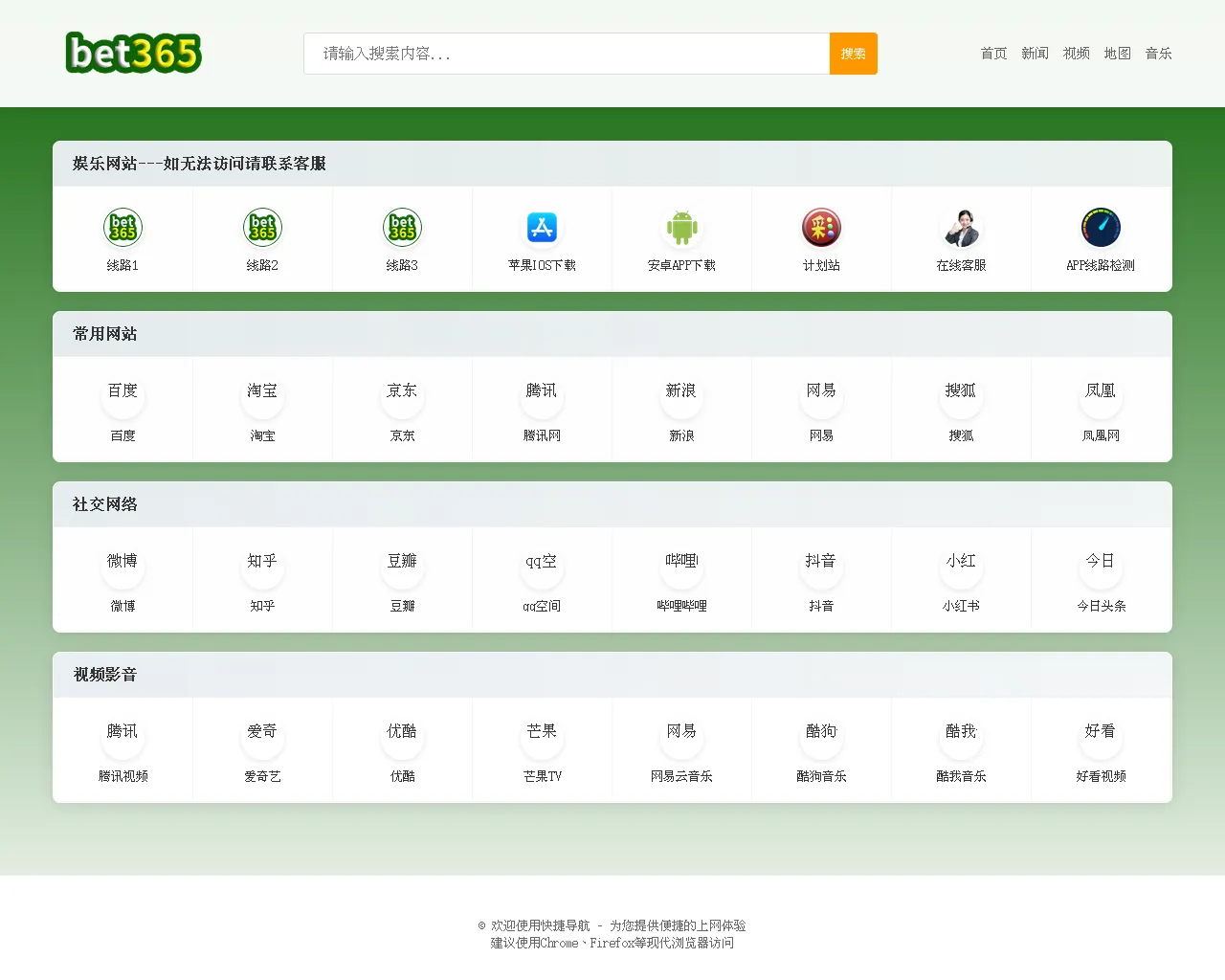Image resolution: width=1225 pixels, height=980 pixels.
Task: Open the 豆瓣 round site icon
Action: pos(402,567)
